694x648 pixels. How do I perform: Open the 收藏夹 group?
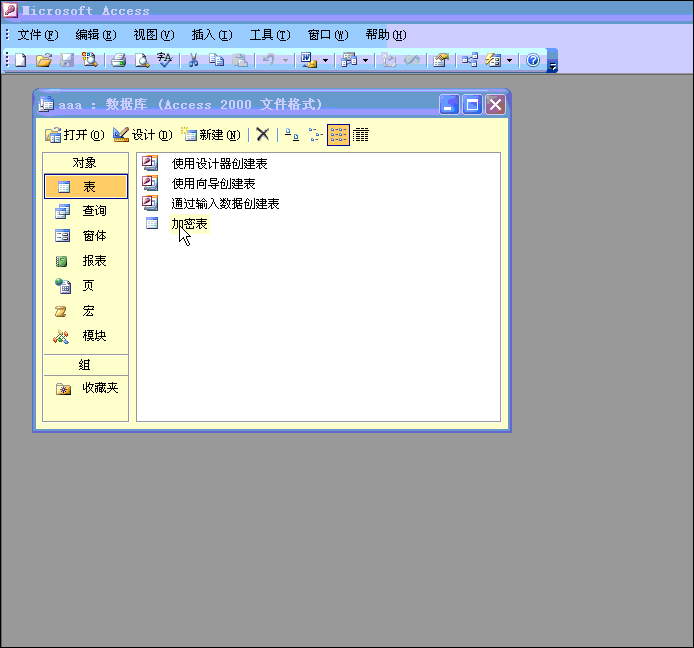[x=86, y=388]
